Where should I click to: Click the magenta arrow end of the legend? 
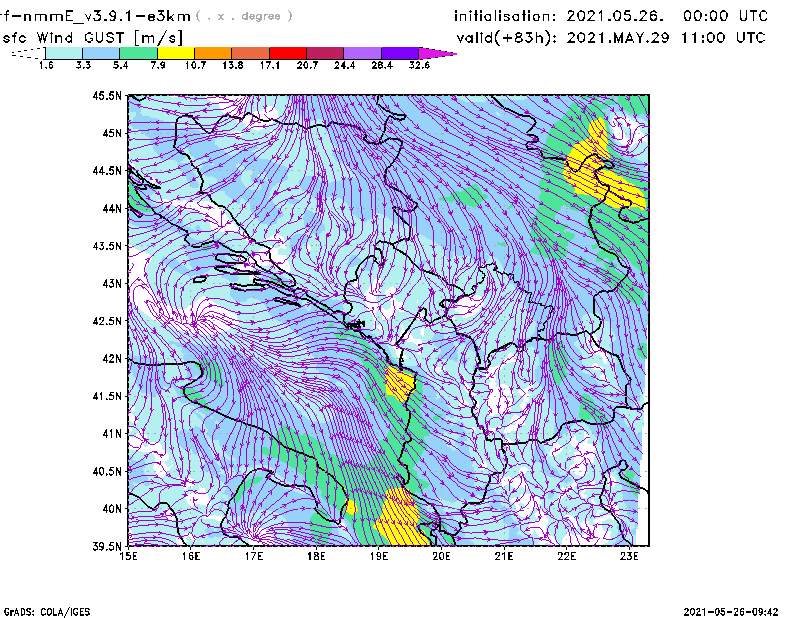pos(437,53)
